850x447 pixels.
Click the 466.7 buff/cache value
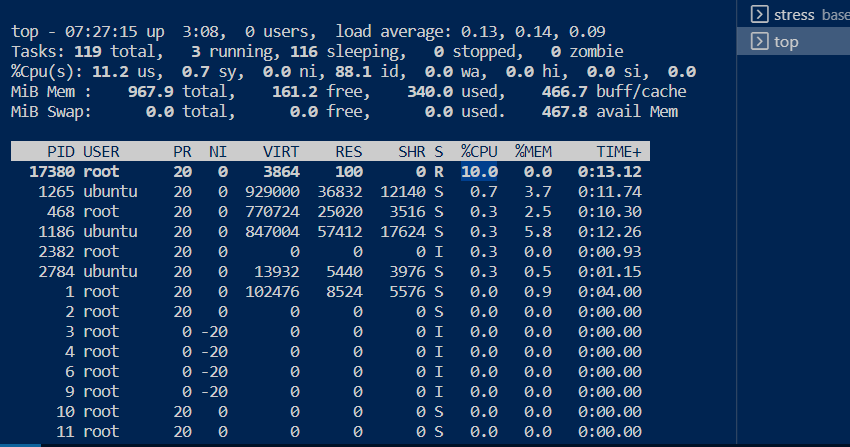[x=564, y=92]
